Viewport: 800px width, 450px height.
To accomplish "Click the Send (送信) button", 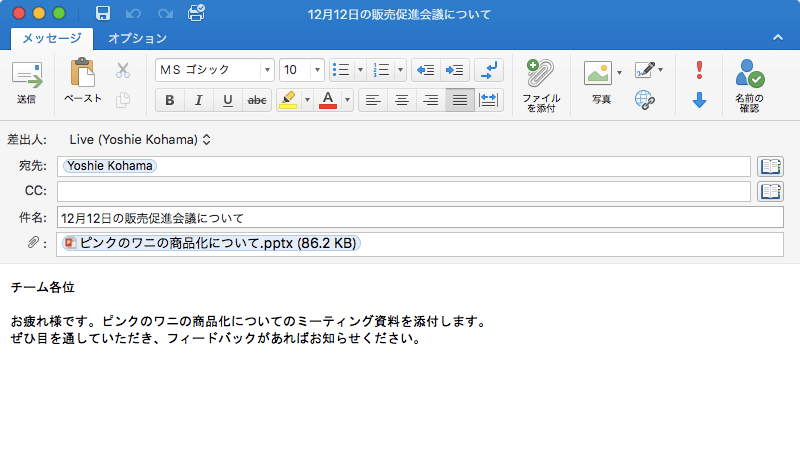I will [27, 83].
